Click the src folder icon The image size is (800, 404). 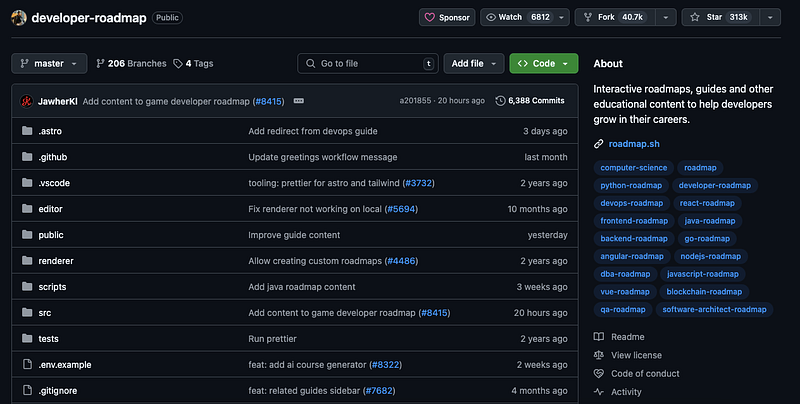tap(27, 313)
